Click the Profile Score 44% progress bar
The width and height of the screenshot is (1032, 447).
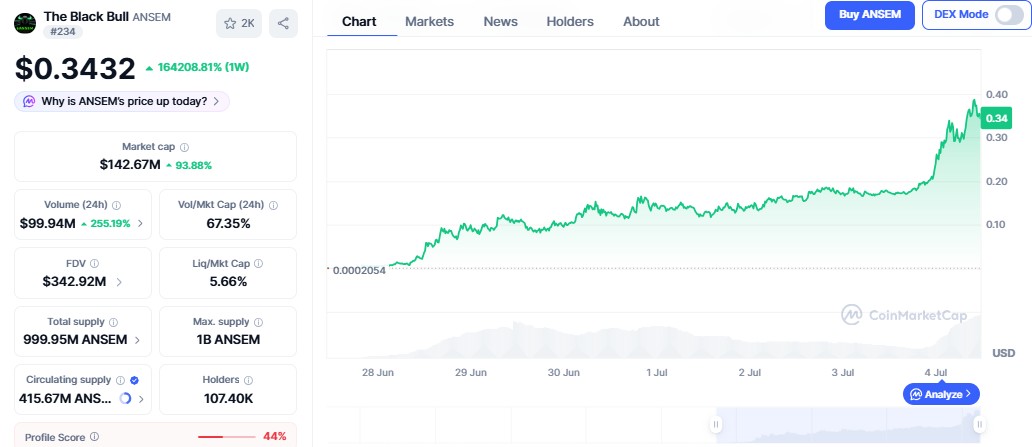coord(226,436)
